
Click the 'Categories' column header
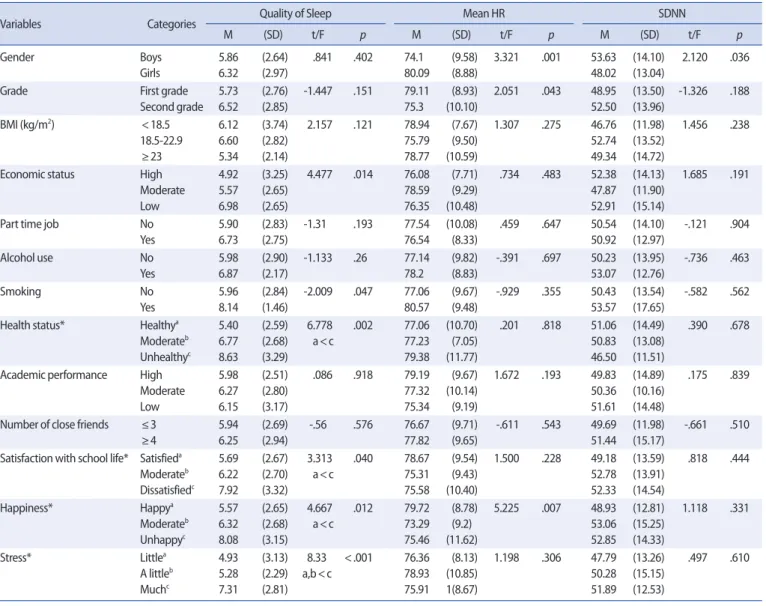coord(171,24)
